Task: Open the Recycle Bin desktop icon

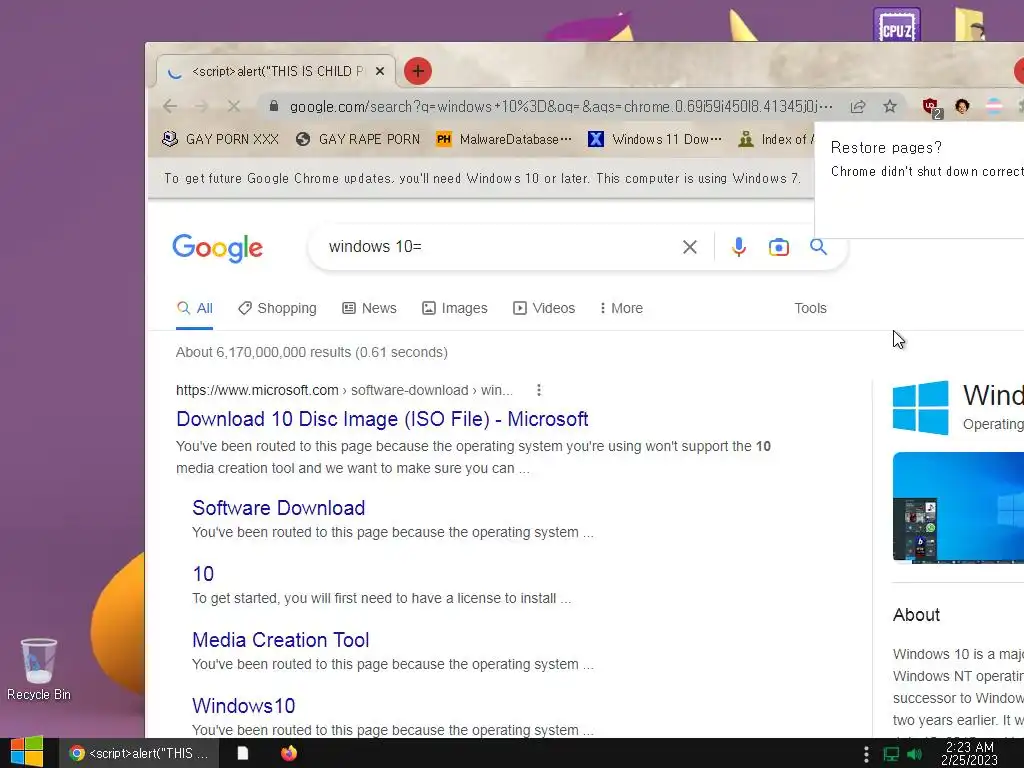Action: (x=39, y=669)
